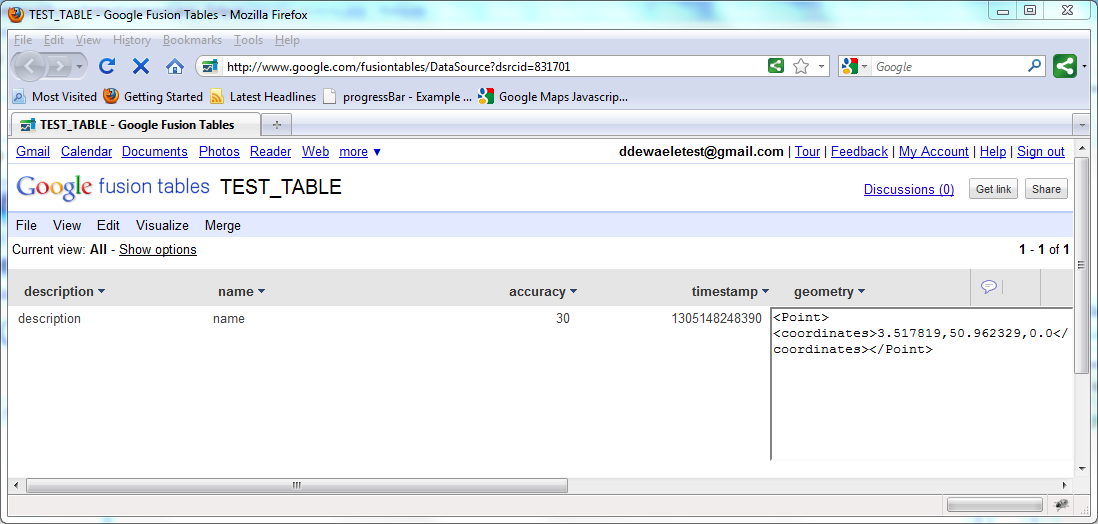Viewport: 1098px width, 524px height.
Task: Open the history dropdown next to navigation arrows
Action: [x=79, y=67]
